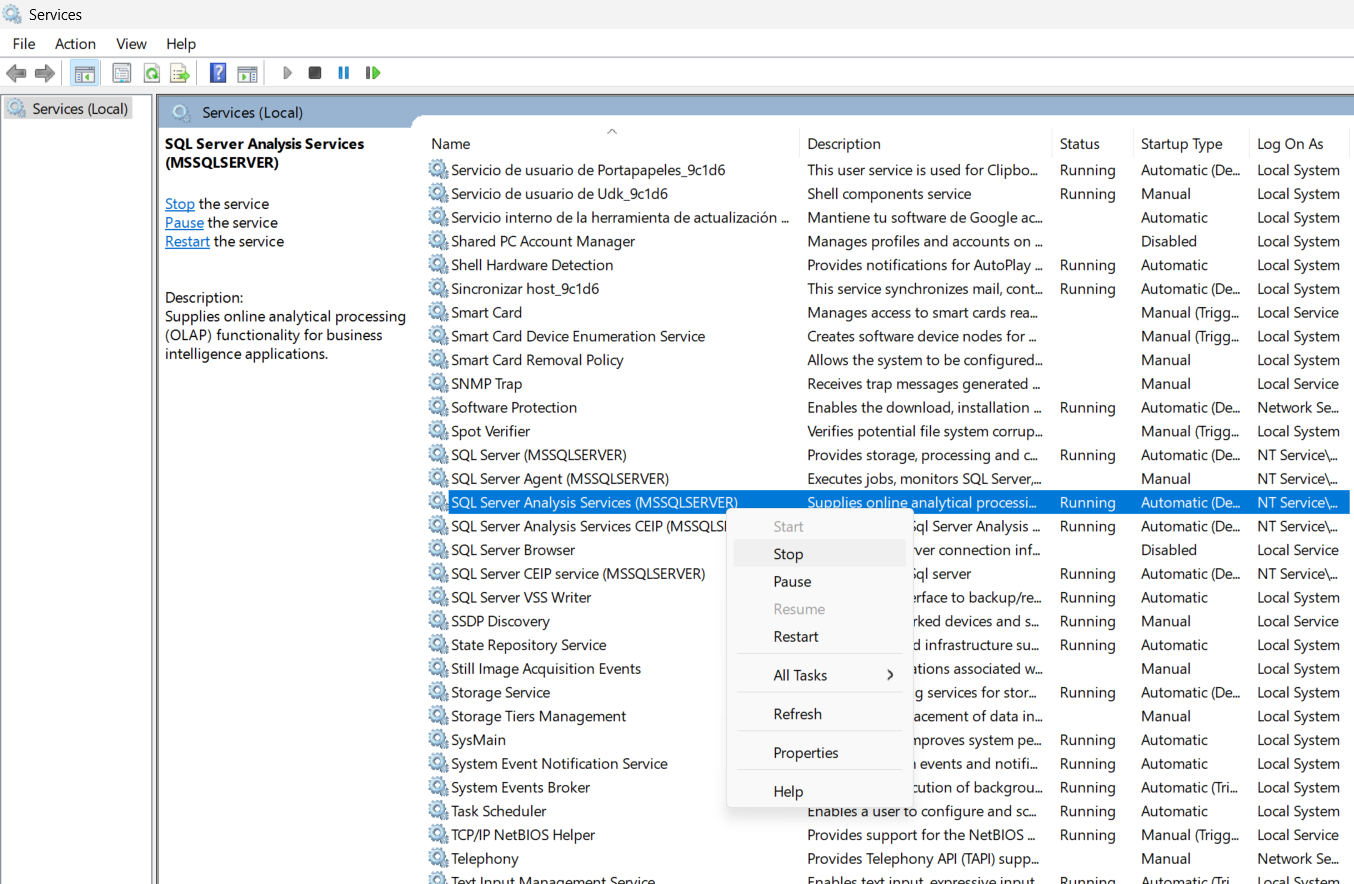Image resolution: width=1354 pixels, height=884 pixels.
Task: Select the Sincronizar host_9c1d6 service
Action: click(888, 289)
